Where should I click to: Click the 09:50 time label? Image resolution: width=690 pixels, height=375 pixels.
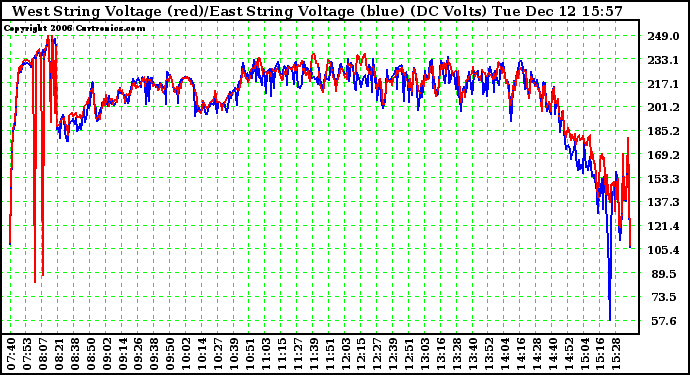[x=170, y=354]
